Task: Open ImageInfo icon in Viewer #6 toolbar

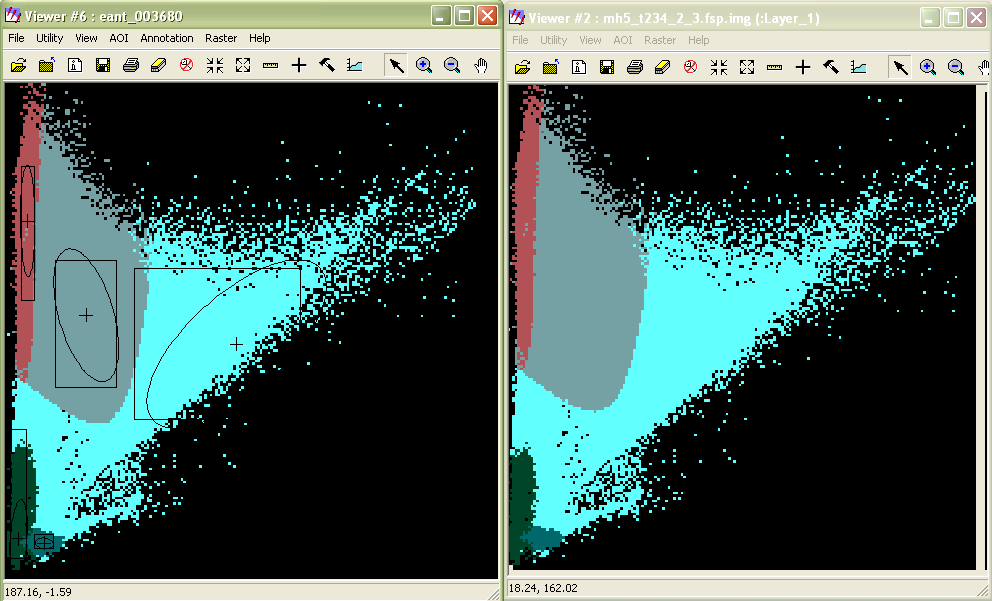Action: [75, 65]
